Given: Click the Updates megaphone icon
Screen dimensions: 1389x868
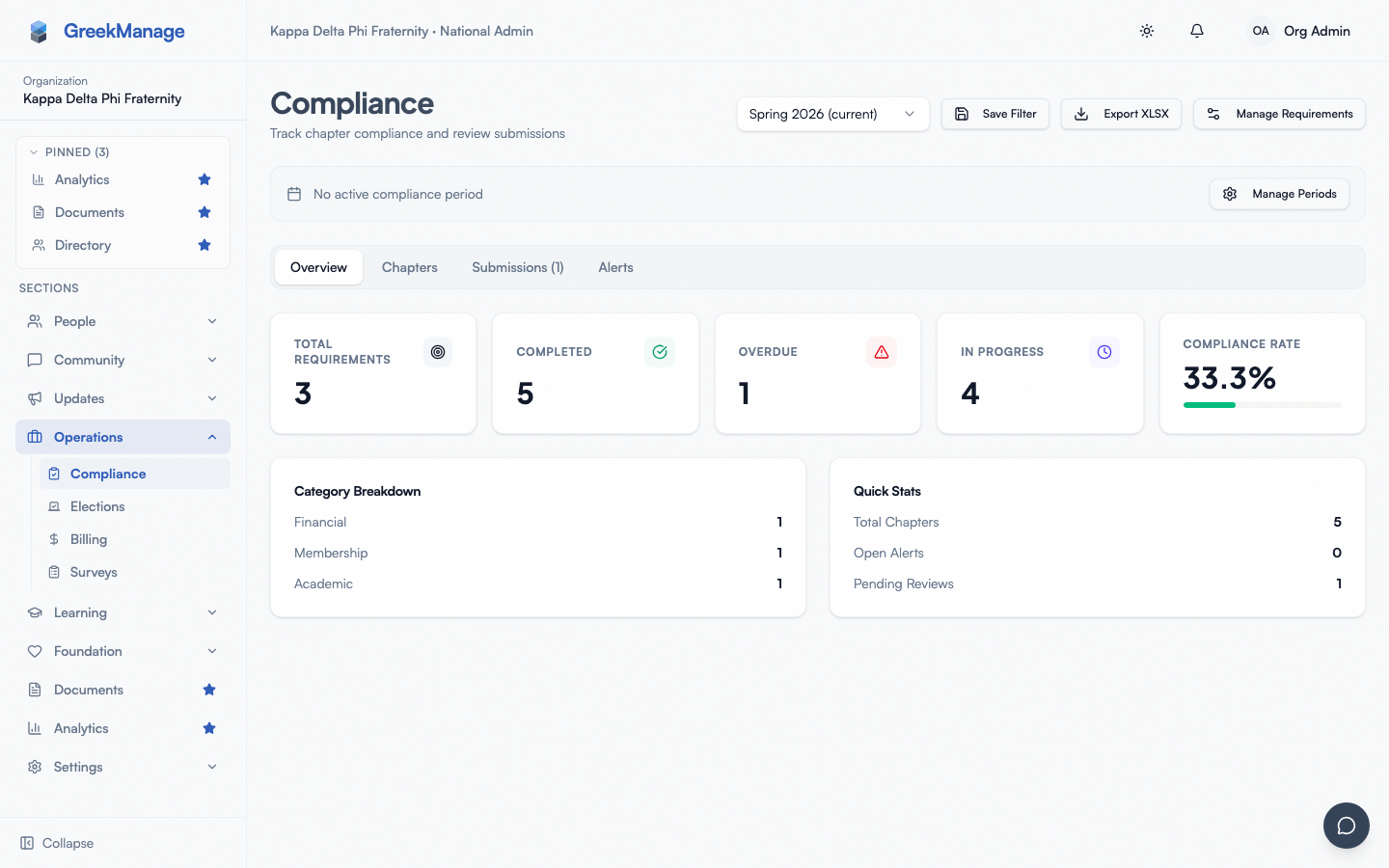Looking at the screenshot, I should pos(35,398).
